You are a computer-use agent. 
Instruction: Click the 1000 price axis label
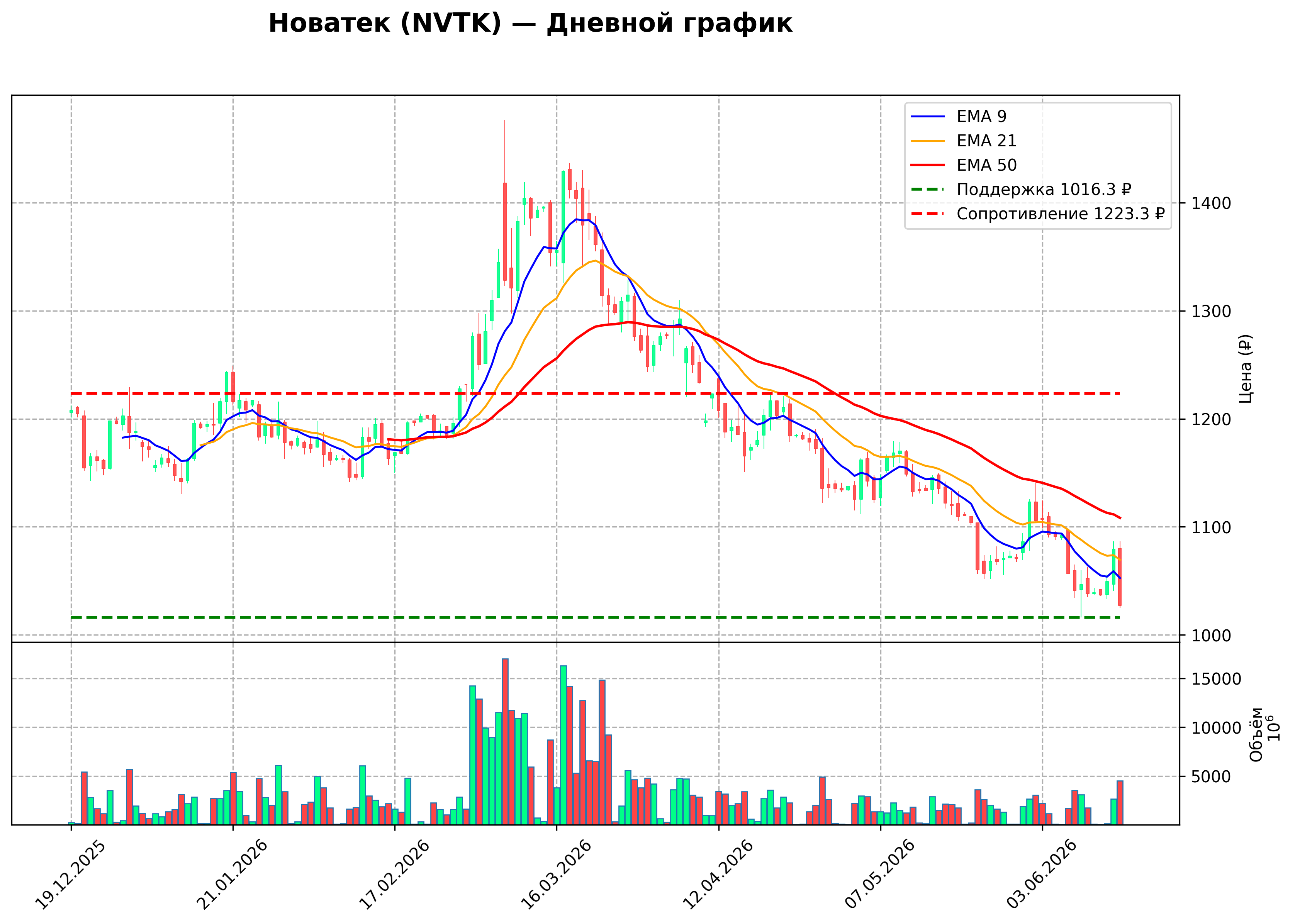point(1211,636)
